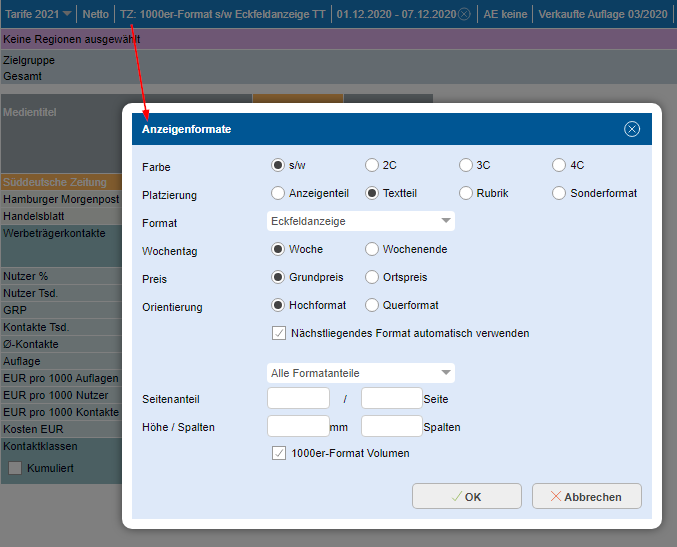This screenshot has width=677, height=547.
Task: Click the Spalten input field
Action: click(391, 426)
